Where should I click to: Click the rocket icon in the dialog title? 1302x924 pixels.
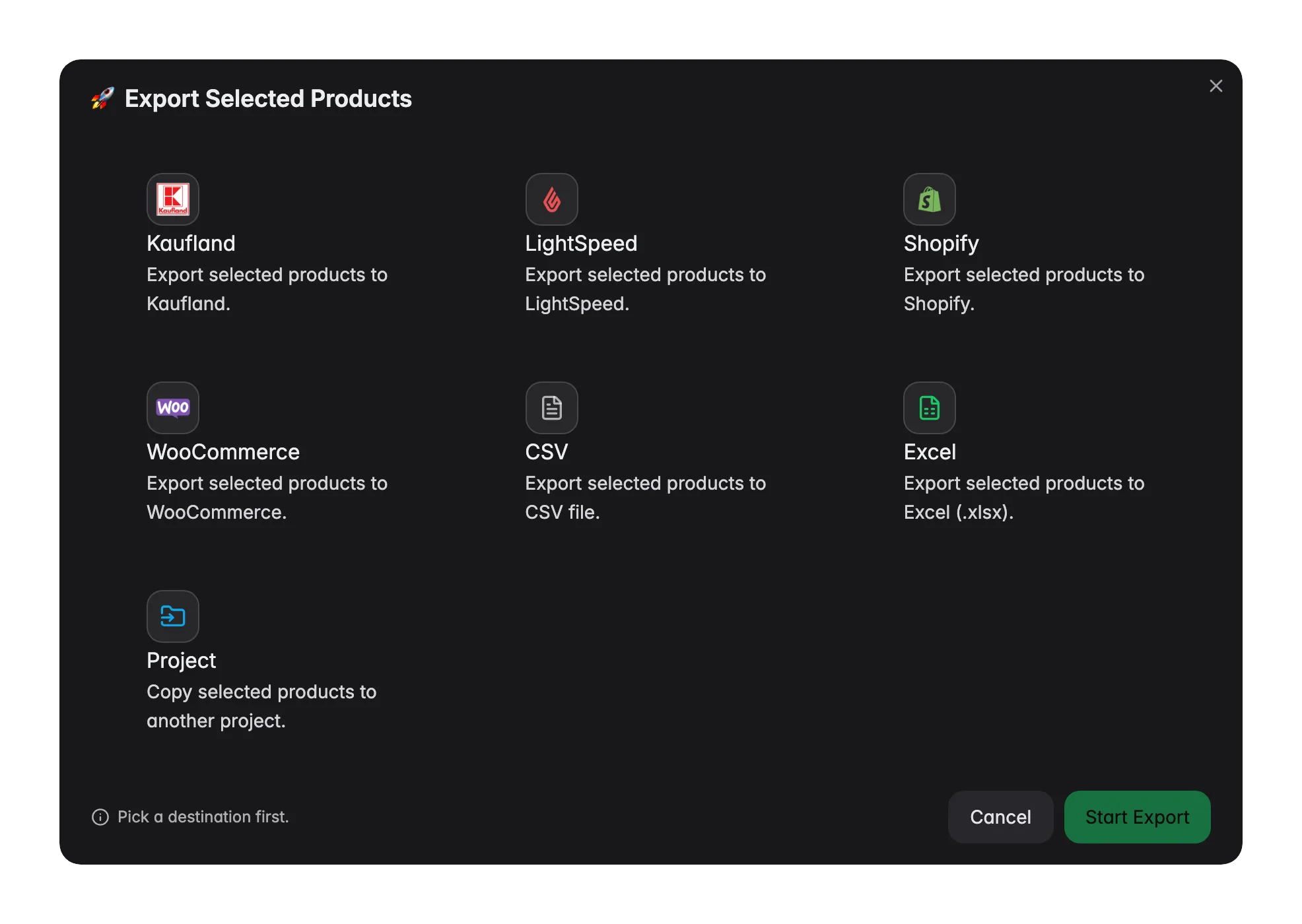103,98
